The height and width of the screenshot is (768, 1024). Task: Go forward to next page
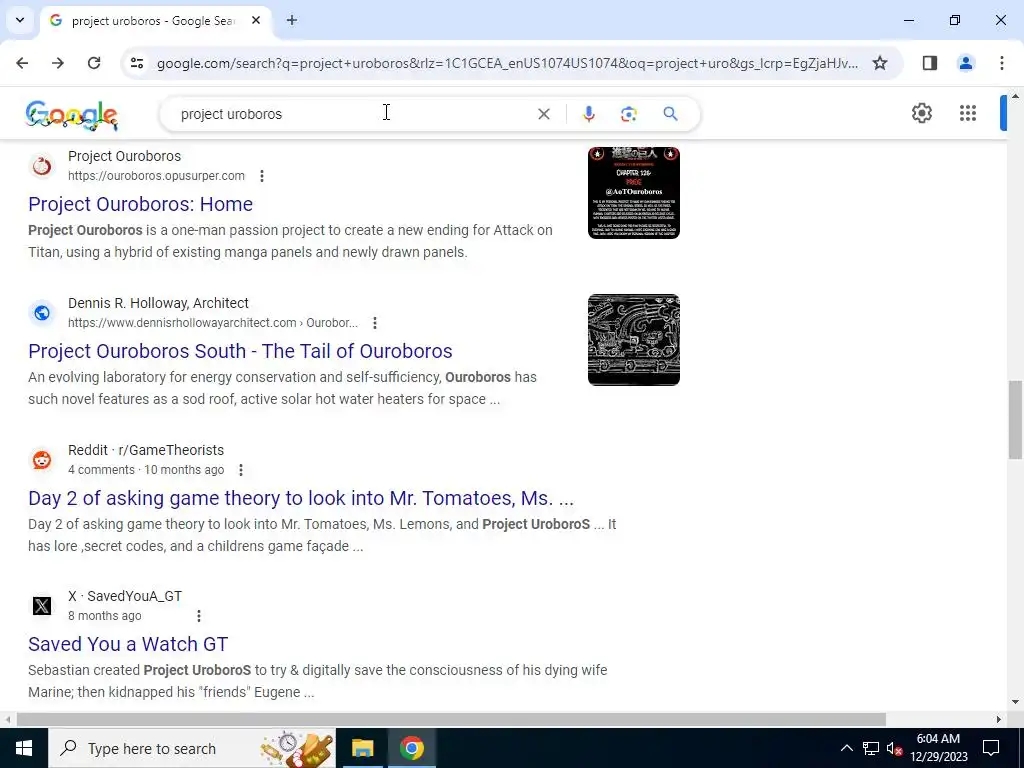click(x=58, y=63)
